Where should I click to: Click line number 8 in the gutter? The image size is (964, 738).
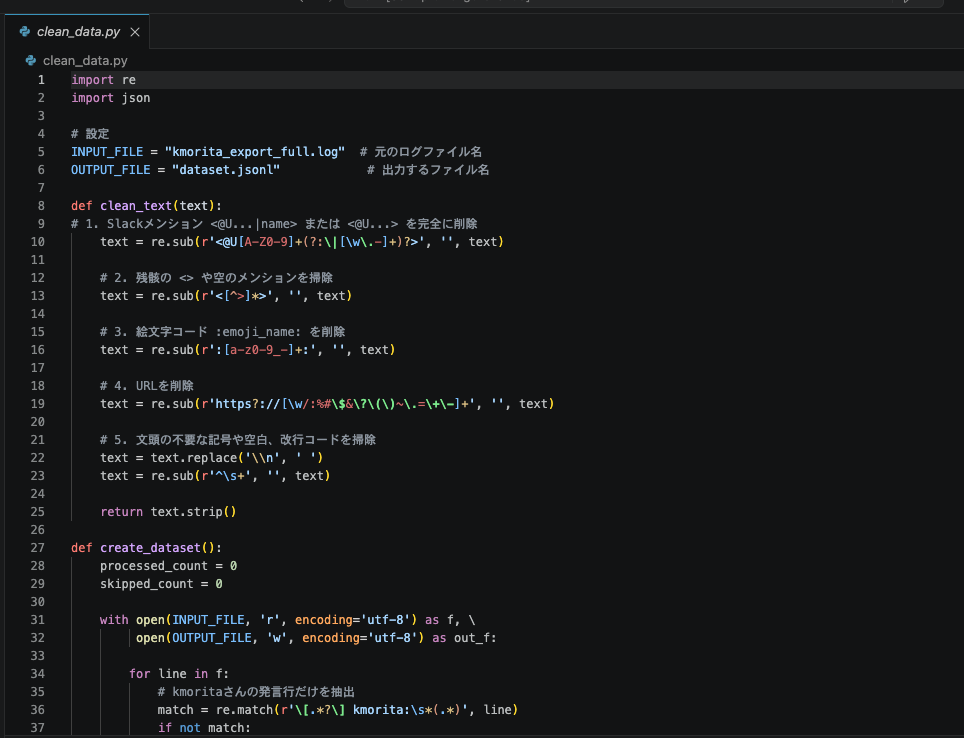pyautogui.click(x=41, y=206)
